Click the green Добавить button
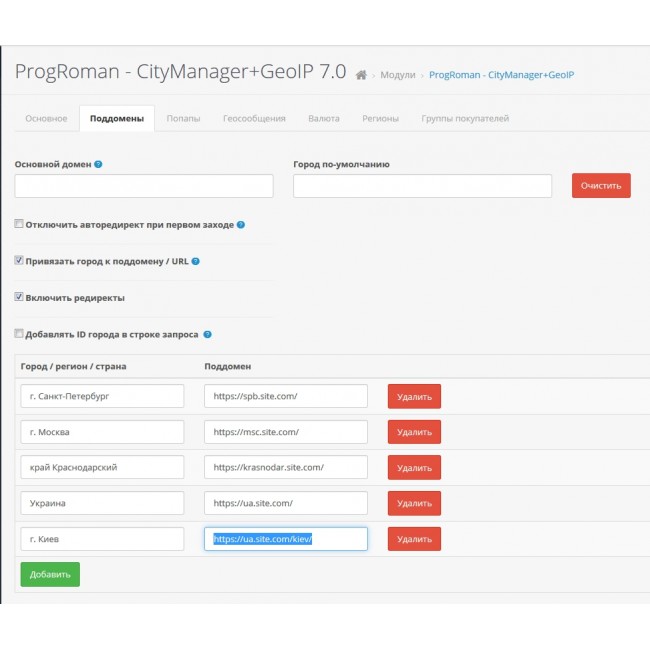Image resolution: width=650 pixels, height=650 pixels. (x=50, y=574)
